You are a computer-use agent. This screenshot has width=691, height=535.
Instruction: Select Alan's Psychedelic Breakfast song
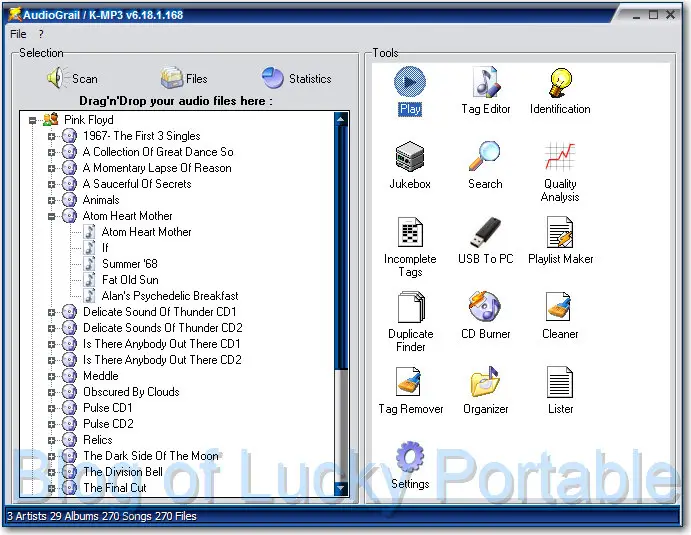170,296
